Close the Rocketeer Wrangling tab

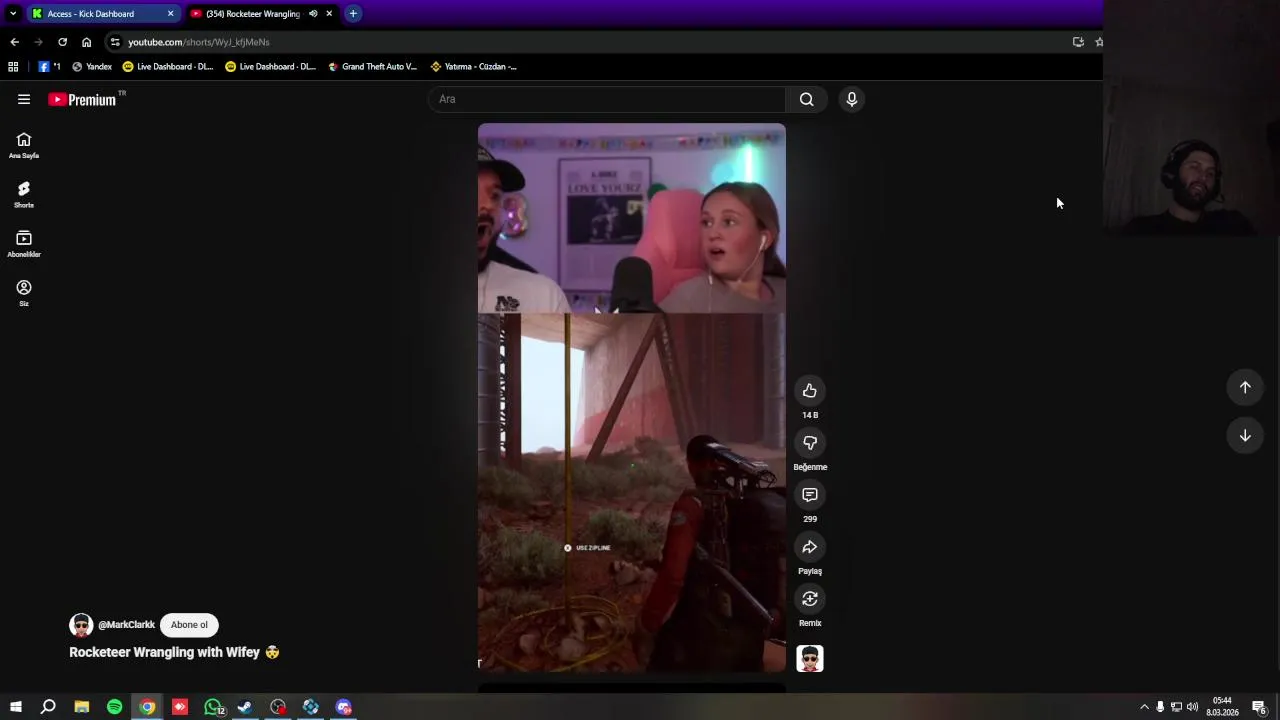tap(329, 14)
